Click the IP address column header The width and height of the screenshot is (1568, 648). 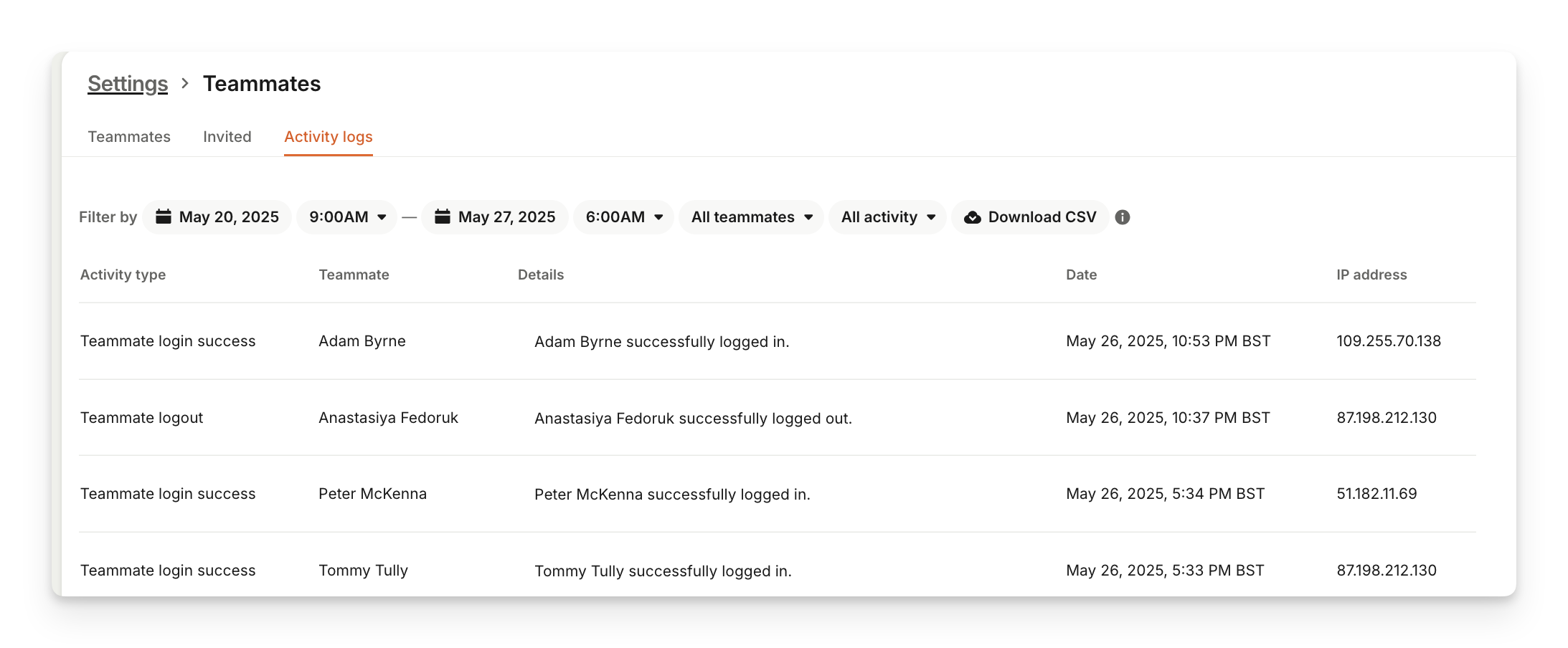[1371, 275]
